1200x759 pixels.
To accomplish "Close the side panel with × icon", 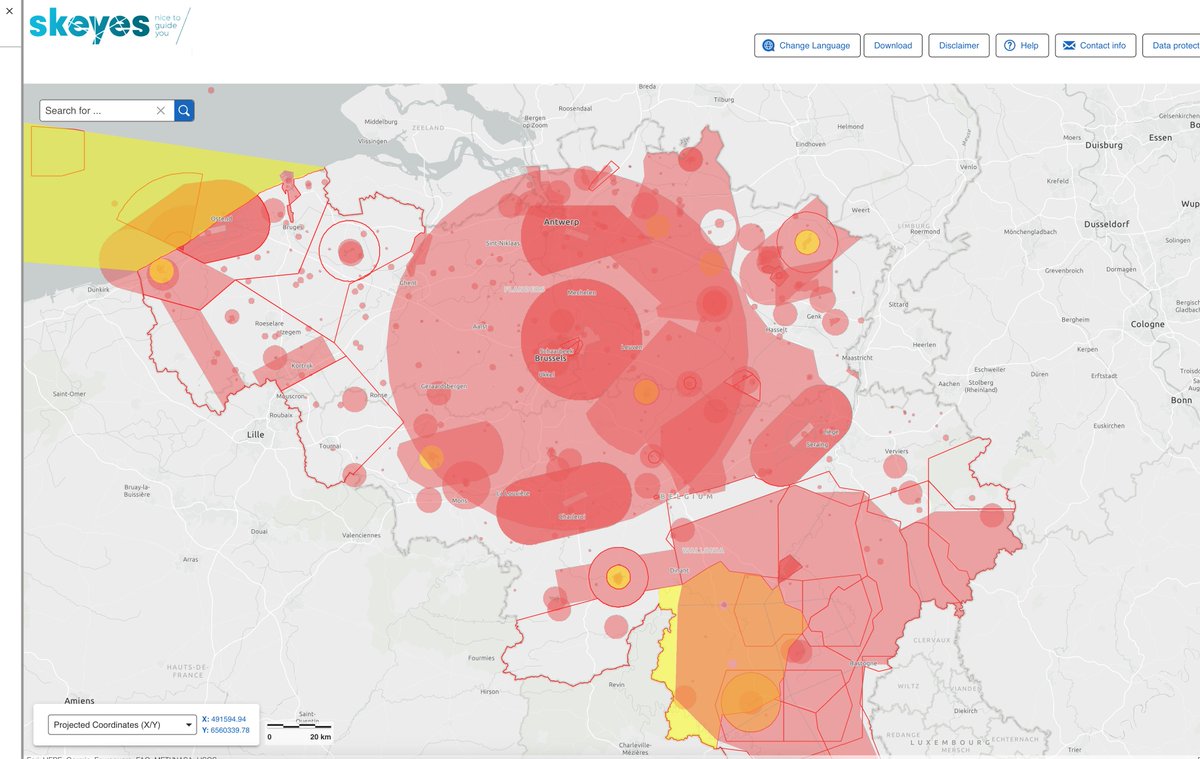I will [9, 10].
